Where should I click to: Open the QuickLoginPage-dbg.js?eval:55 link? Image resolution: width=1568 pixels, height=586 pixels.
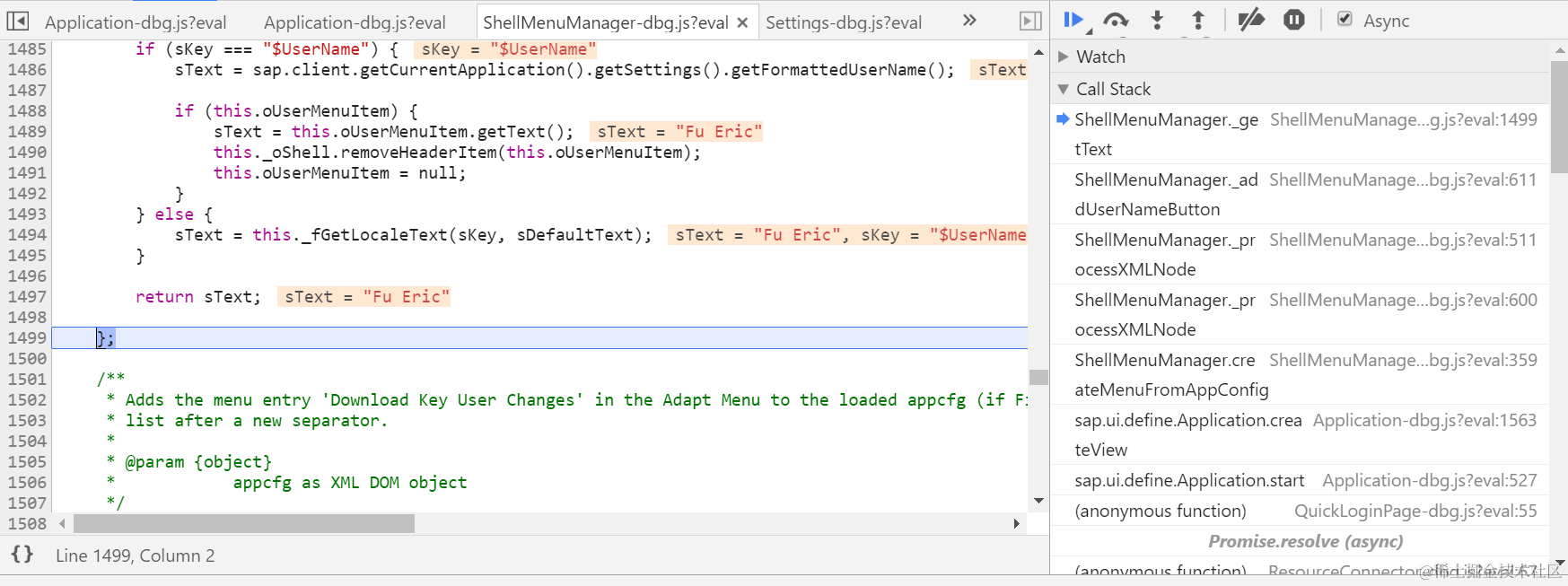pyautogui.click(x=1415, y=511)
